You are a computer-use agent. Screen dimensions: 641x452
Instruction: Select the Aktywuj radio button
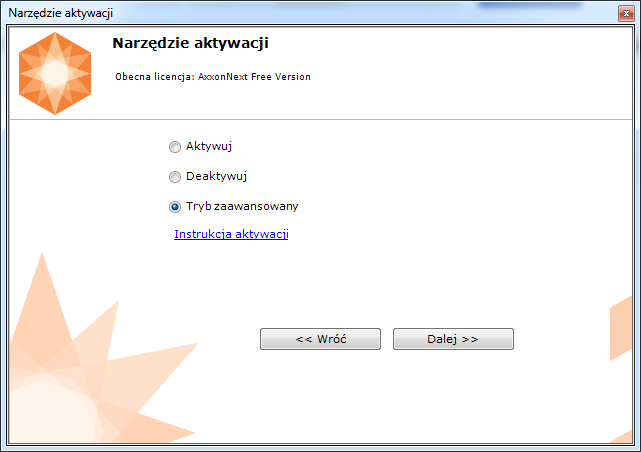pyautogui.click(x=175, y=147)
